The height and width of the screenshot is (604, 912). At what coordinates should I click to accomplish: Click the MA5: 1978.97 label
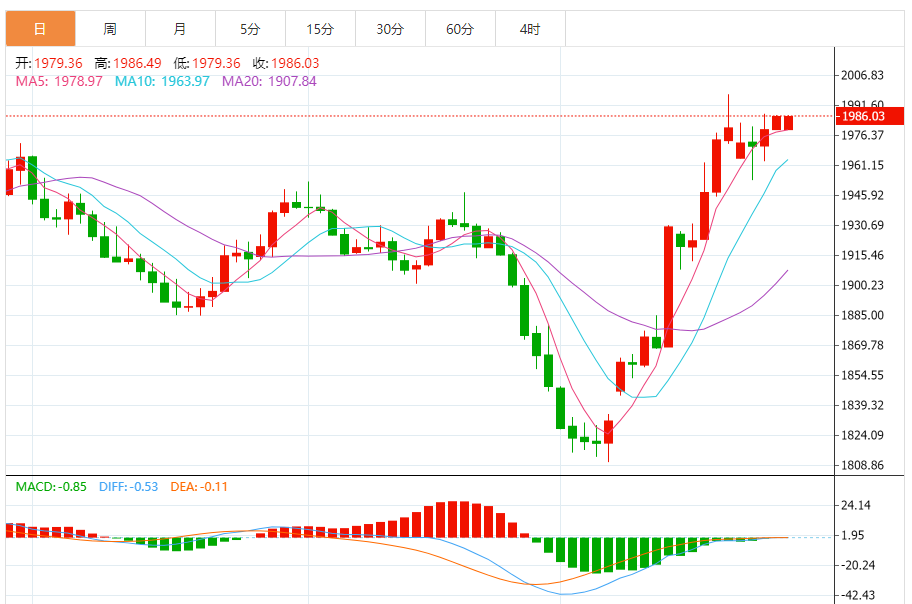tap(59, 81)
